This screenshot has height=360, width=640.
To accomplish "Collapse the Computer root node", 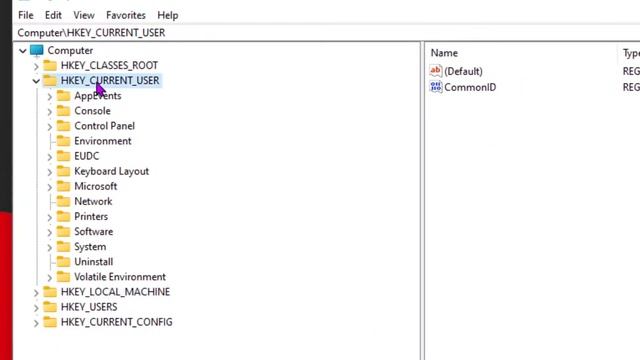I will (23, 51).
